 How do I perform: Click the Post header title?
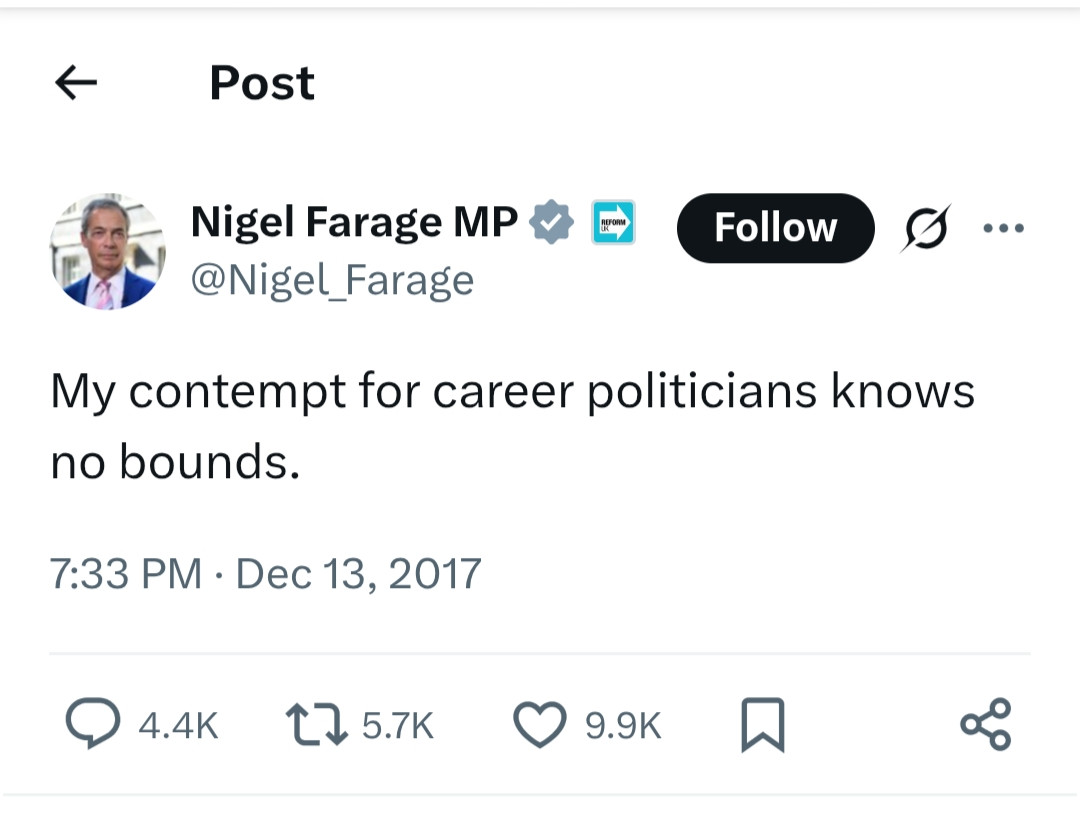coord(262,83)
